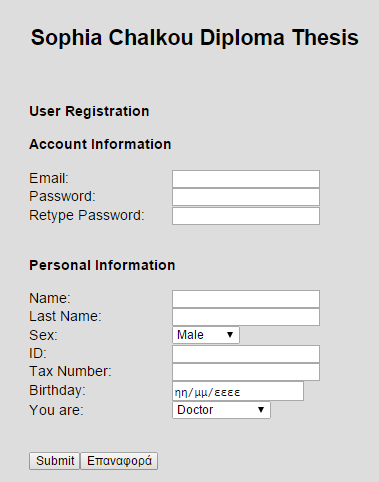379x482 pixels.
Task: Open the Sex dropdown showing Male
Action: (206, 335)
